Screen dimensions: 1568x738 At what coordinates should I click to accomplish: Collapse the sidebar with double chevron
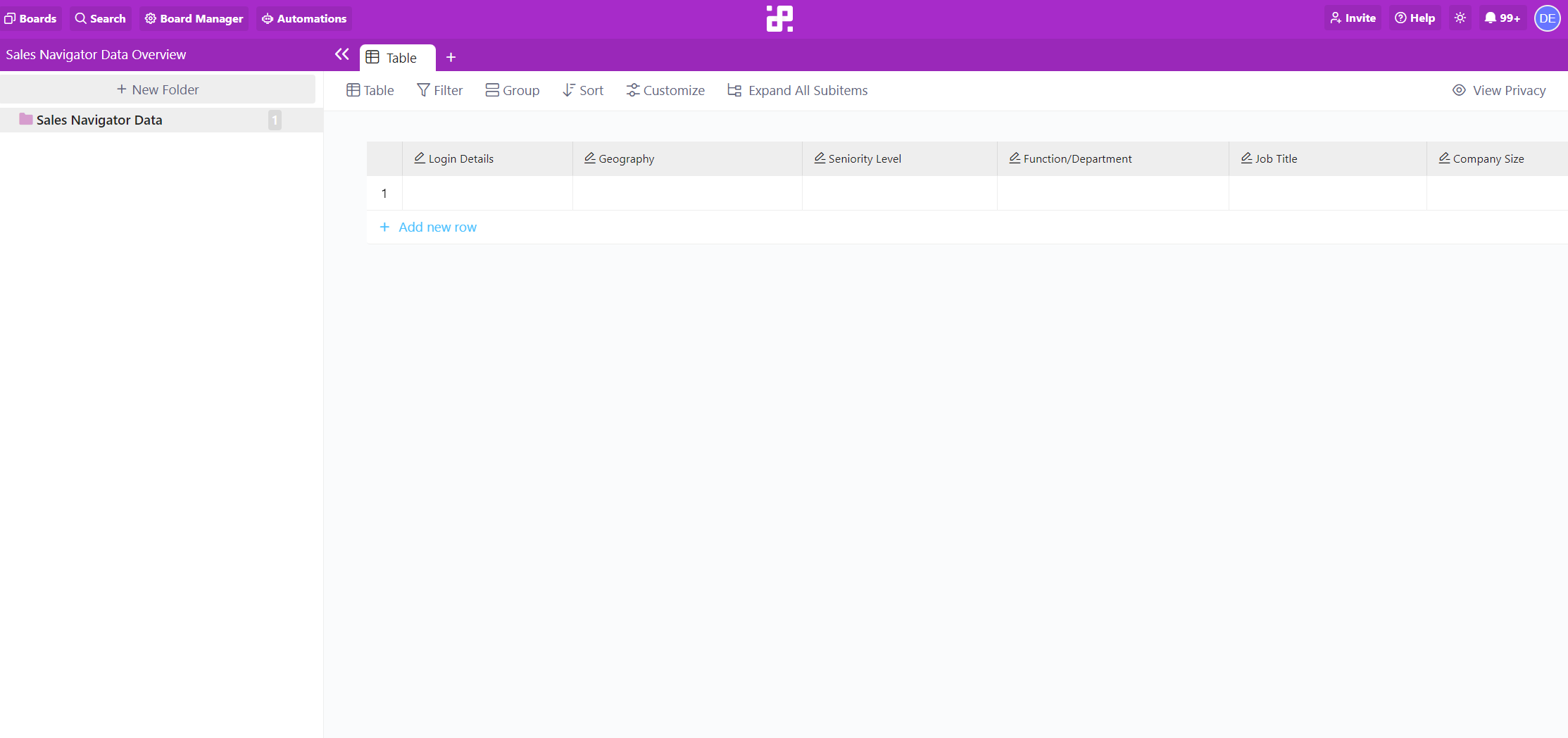[342, 54]
